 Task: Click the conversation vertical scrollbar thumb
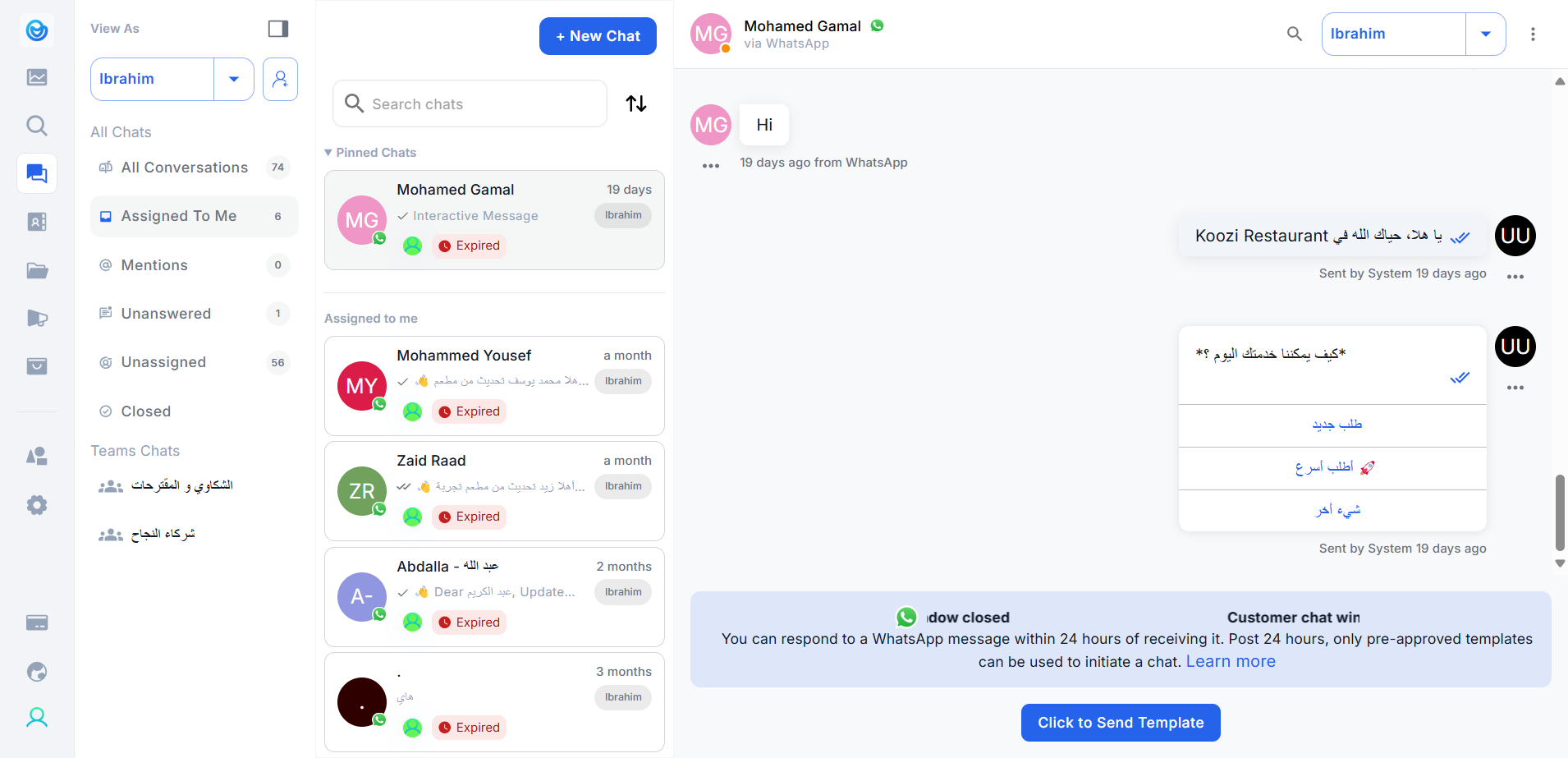click(x=1560, y=512)
